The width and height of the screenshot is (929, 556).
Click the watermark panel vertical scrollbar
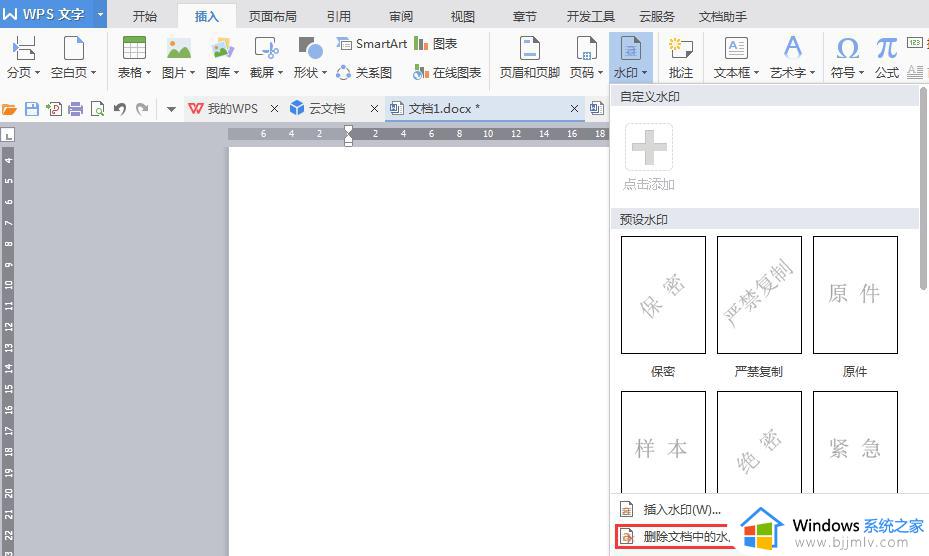pyautogui.click(x=924, y=188)
